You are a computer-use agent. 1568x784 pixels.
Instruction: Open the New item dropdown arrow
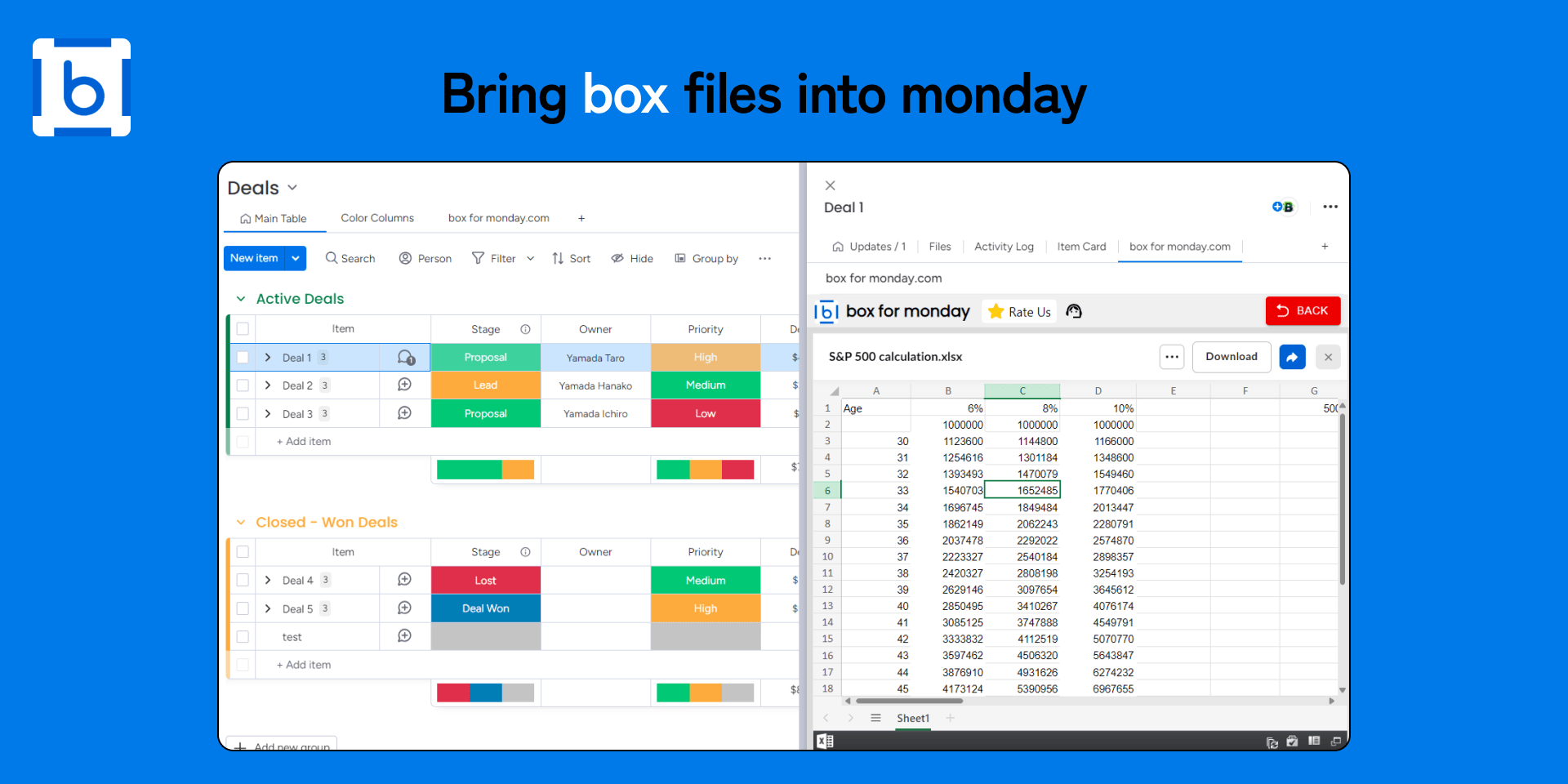coord(296,258)
